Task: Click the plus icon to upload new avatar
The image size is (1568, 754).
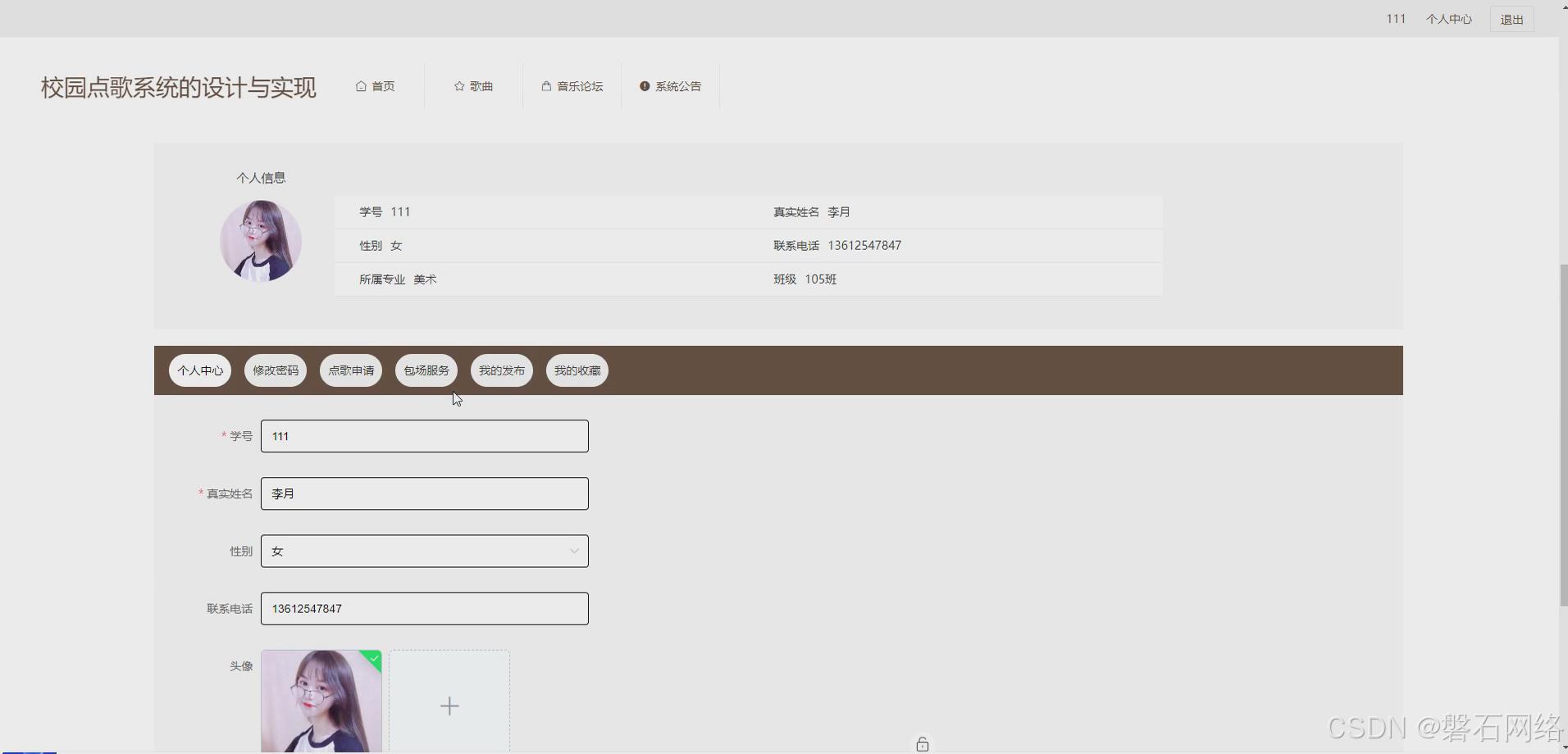Action: coord(449,705)
